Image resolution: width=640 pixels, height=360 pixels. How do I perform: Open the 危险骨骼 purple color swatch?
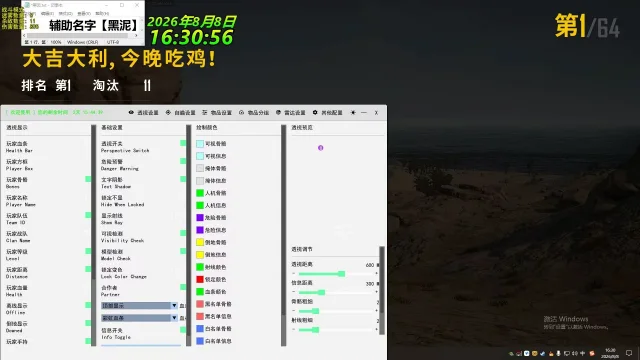tap(200, 218)
